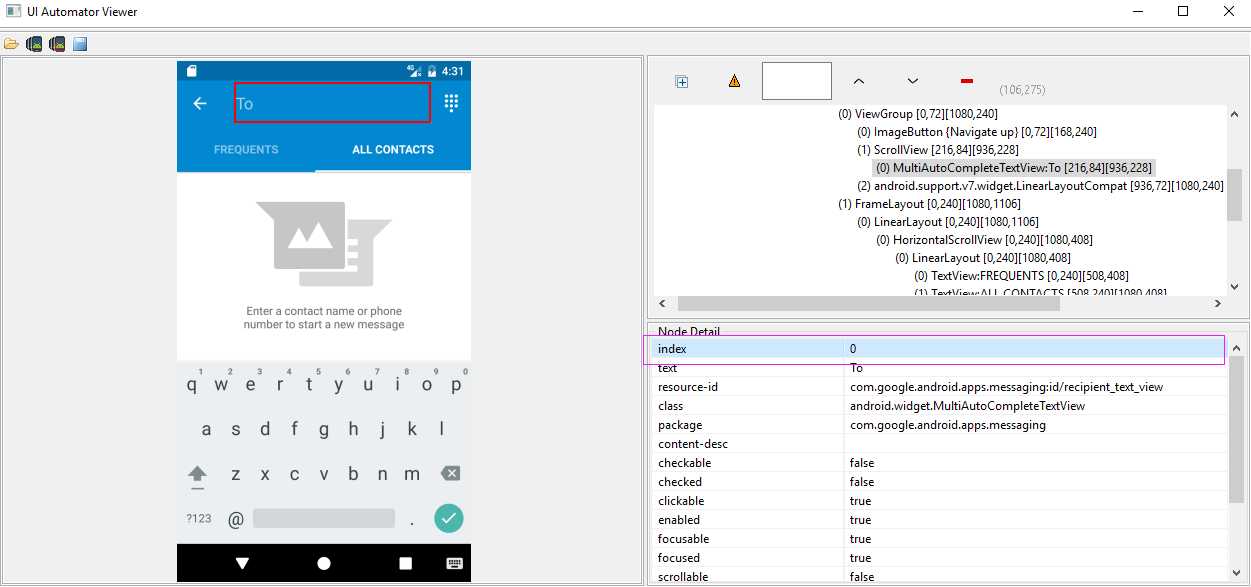Click the Open folder toolbar icon
The height and width of the screenshot is (587, 1251).
11,44
